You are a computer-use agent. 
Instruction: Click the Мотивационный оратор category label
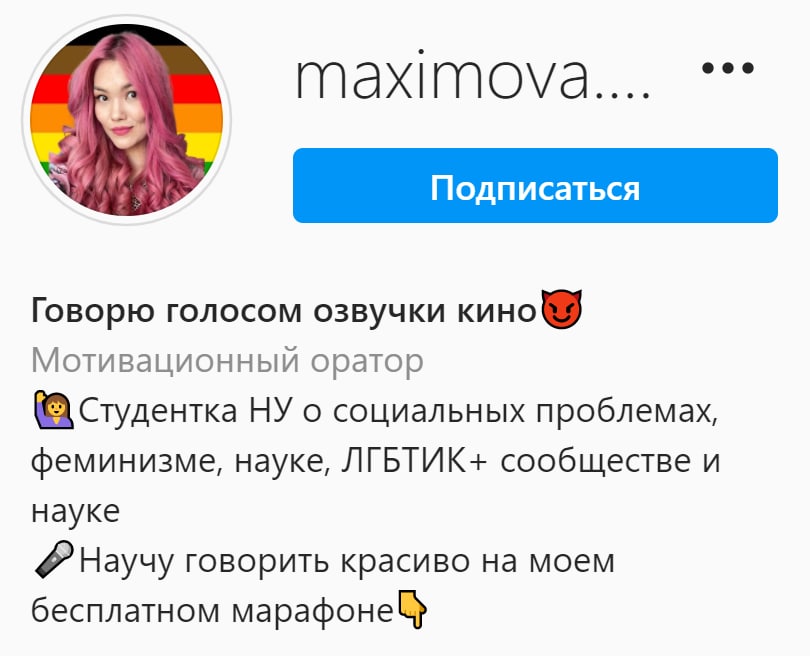(227, 361)
